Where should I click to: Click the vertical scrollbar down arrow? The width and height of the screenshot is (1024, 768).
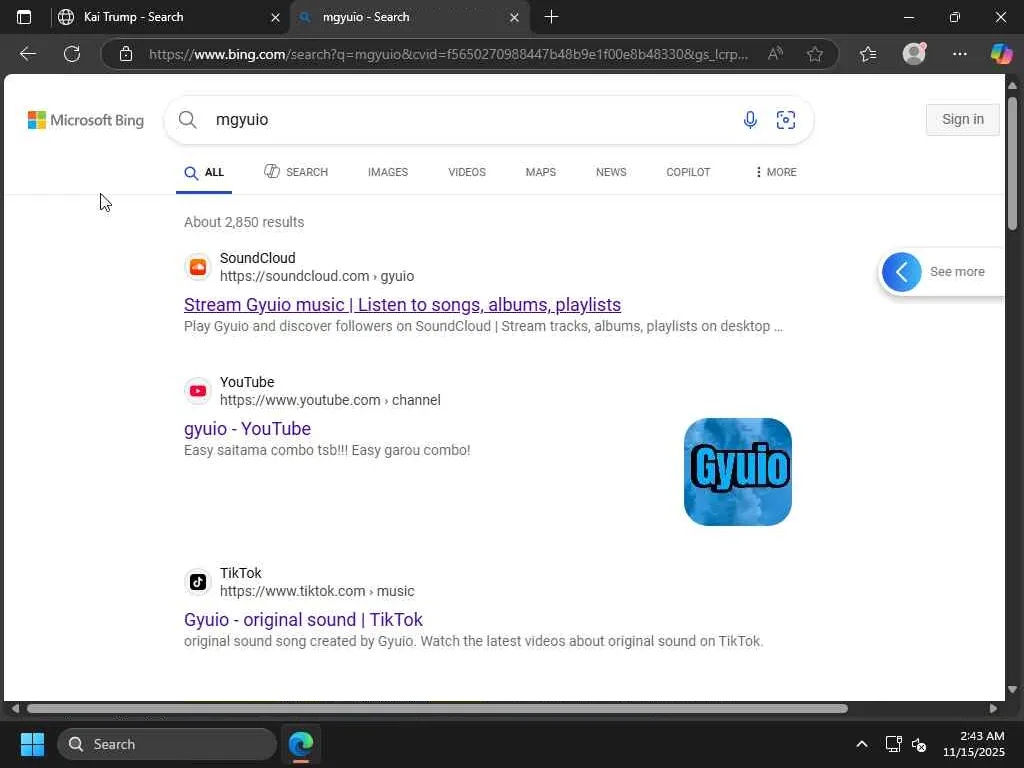coord(1012,690)
